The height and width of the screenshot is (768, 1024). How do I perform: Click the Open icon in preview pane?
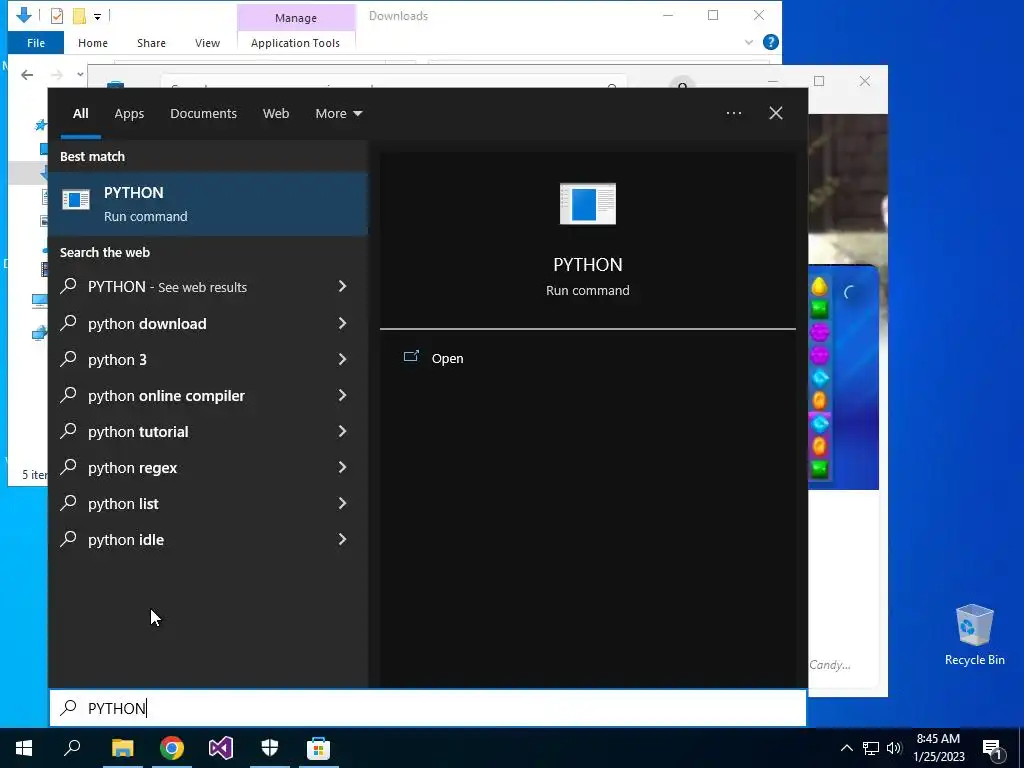coord(411,357)
